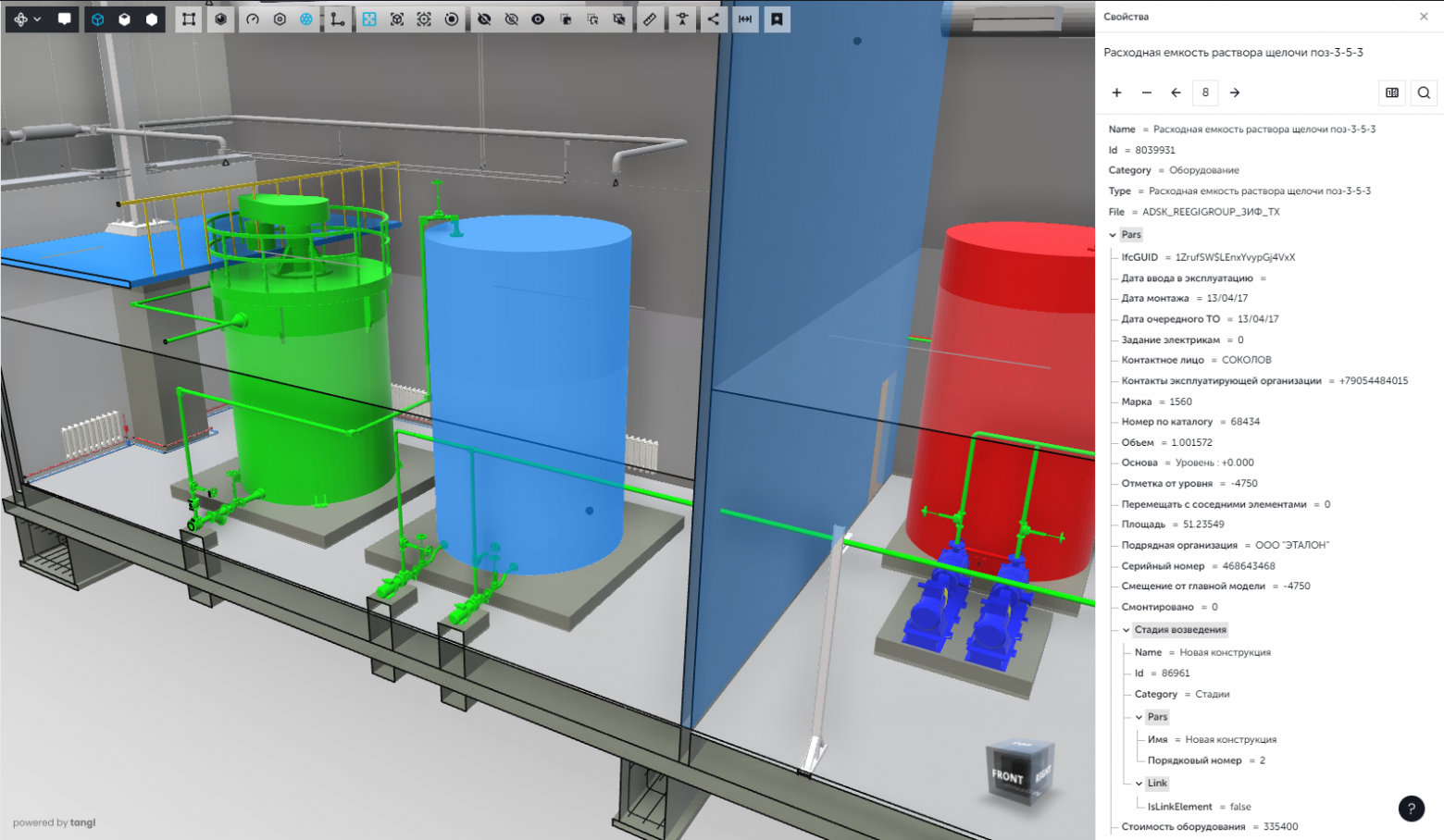Image resolution: width=1444 pixels, height=840 pixels.
Task: Click the 'Контактное лицо = СОКОЛОВ' row
Action: click(1197, 360)
